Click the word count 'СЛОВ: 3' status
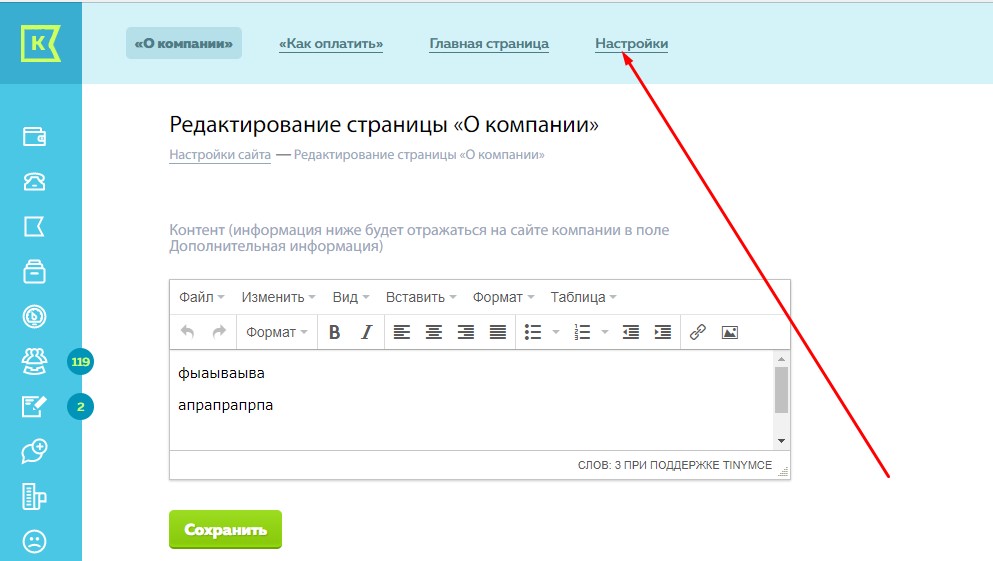This screenshot has width=993, height=561. pos(599,465)
